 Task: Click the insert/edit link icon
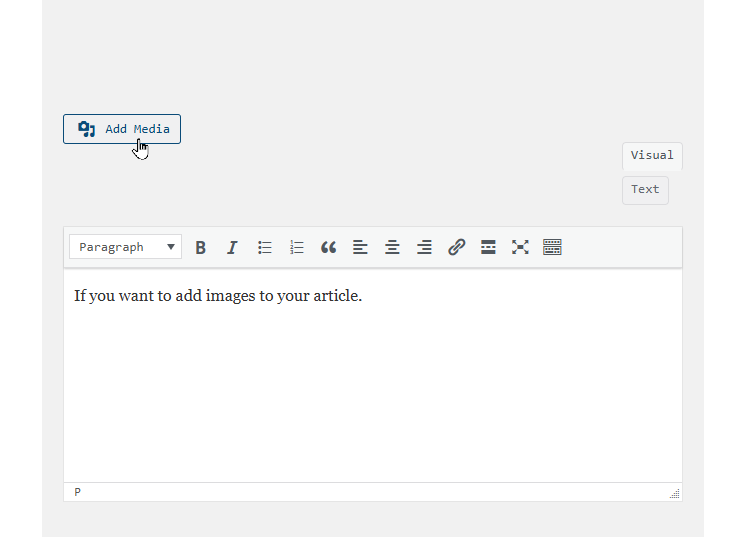456,247
